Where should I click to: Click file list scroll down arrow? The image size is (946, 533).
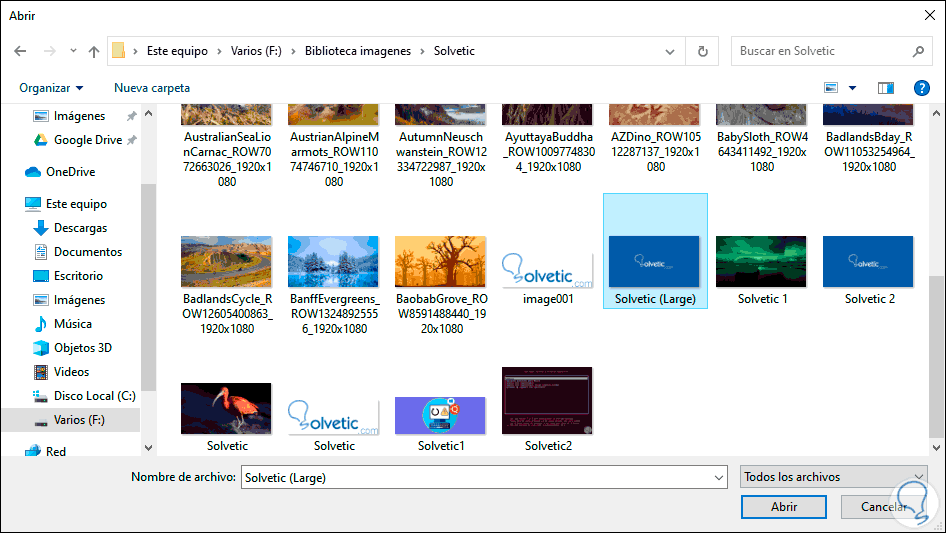(936, 448)
